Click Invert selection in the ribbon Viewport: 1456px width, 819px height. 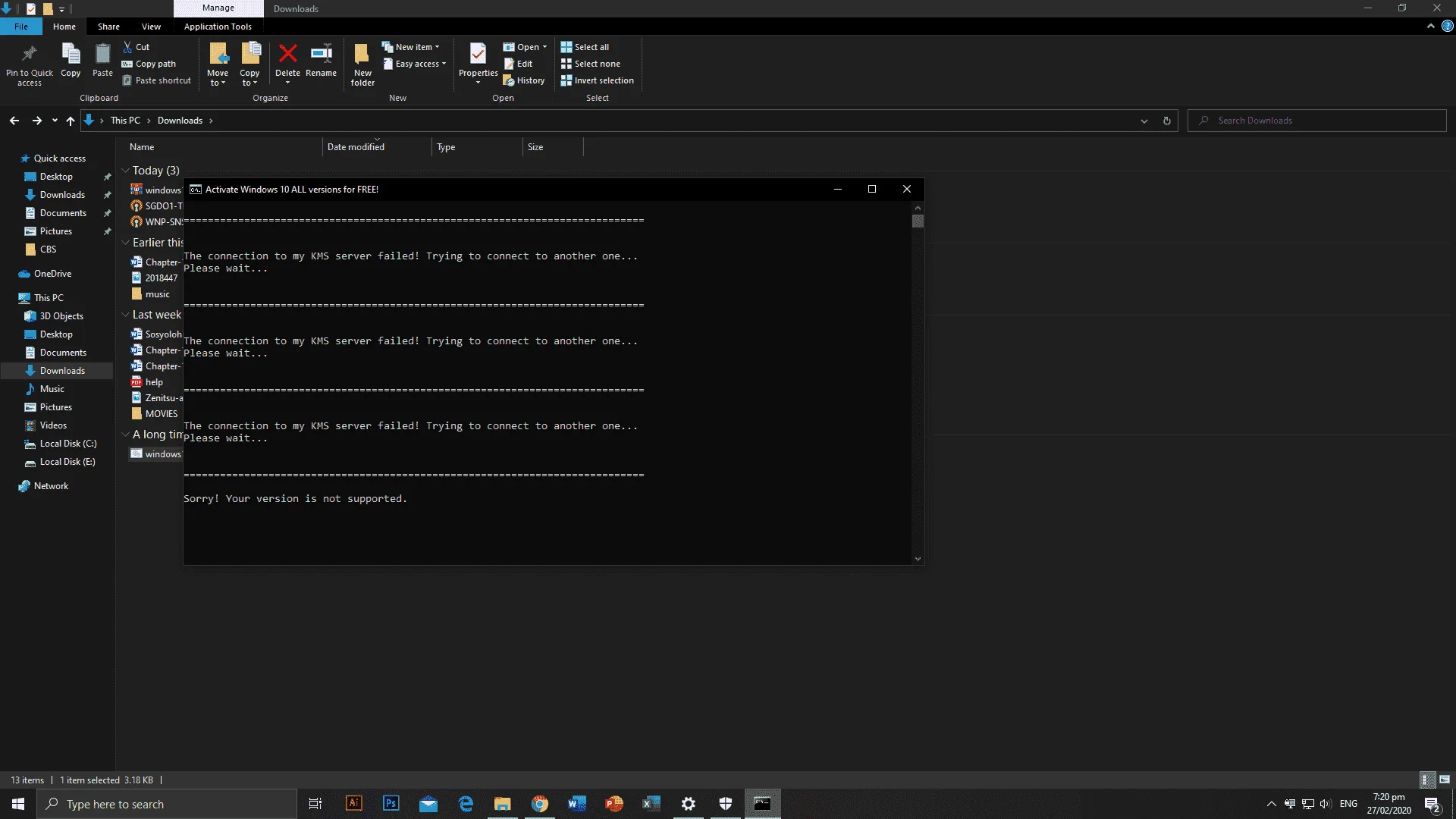click(x=598, y=80)
